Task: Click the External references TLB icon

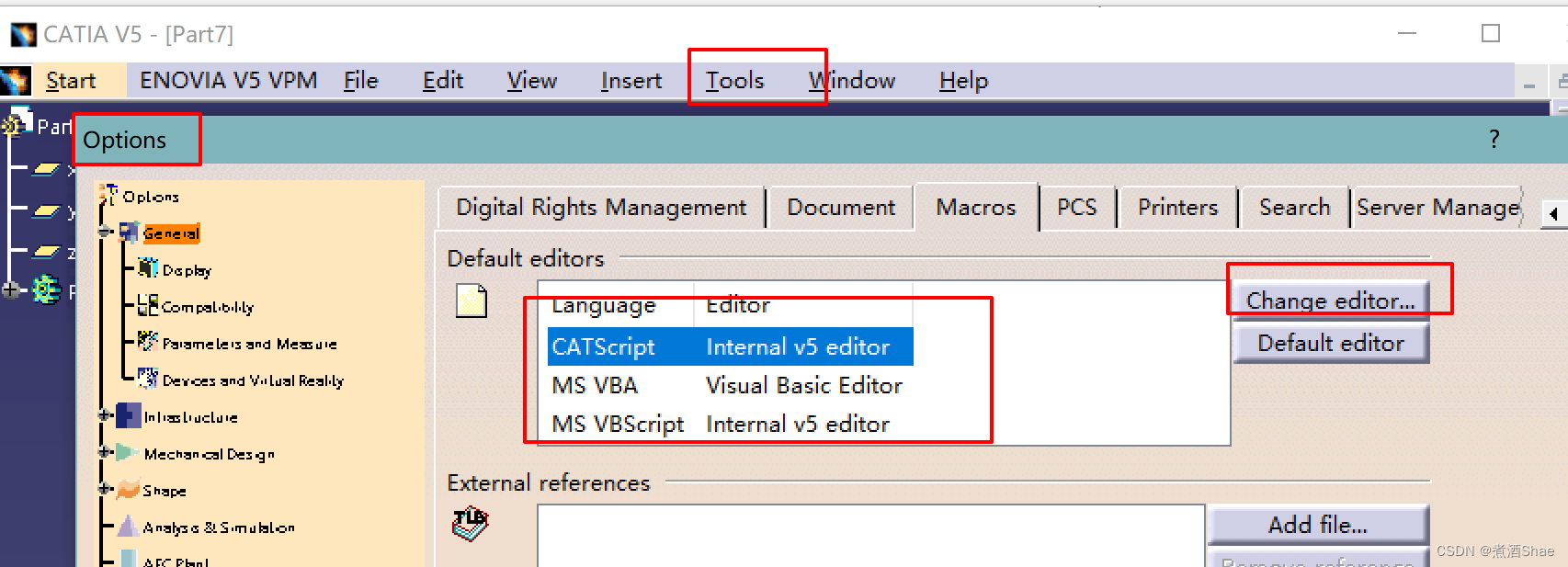Action: point(471,523)
